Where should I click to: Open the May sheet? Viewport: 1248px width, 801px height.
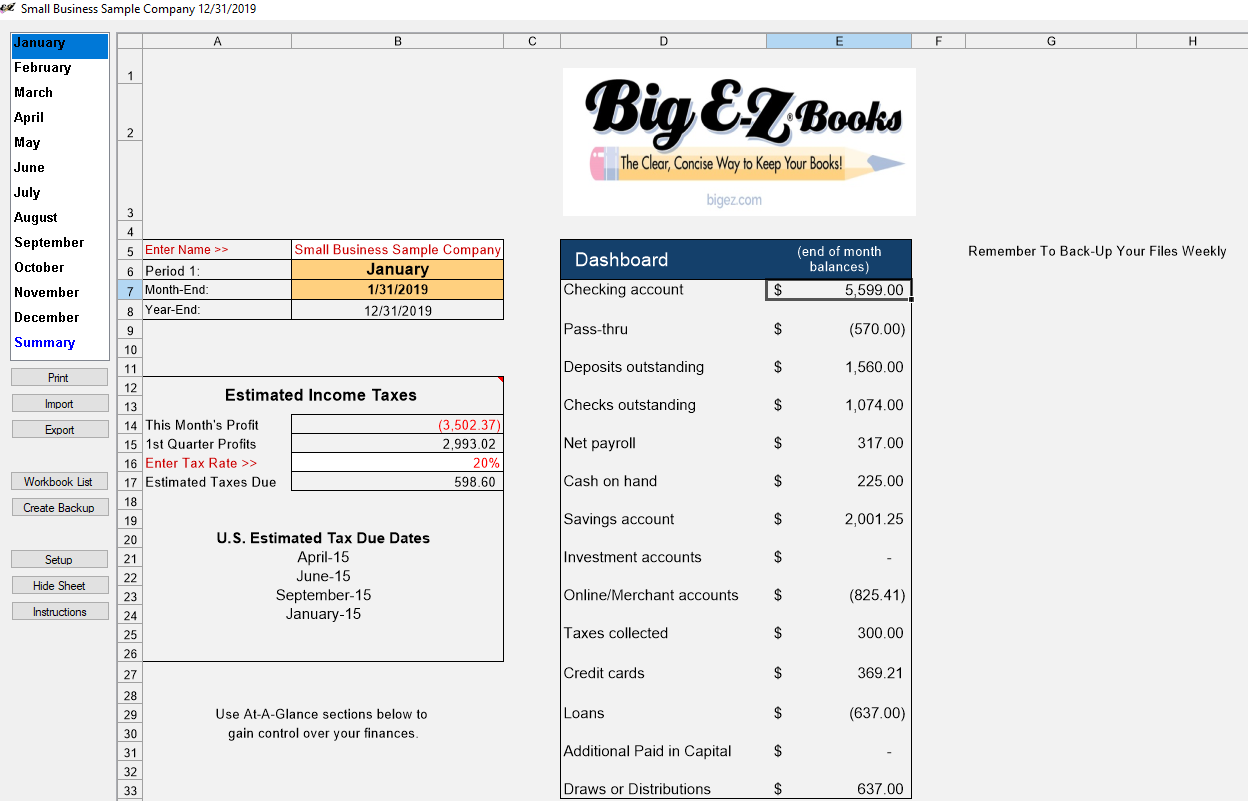point(27,142)
